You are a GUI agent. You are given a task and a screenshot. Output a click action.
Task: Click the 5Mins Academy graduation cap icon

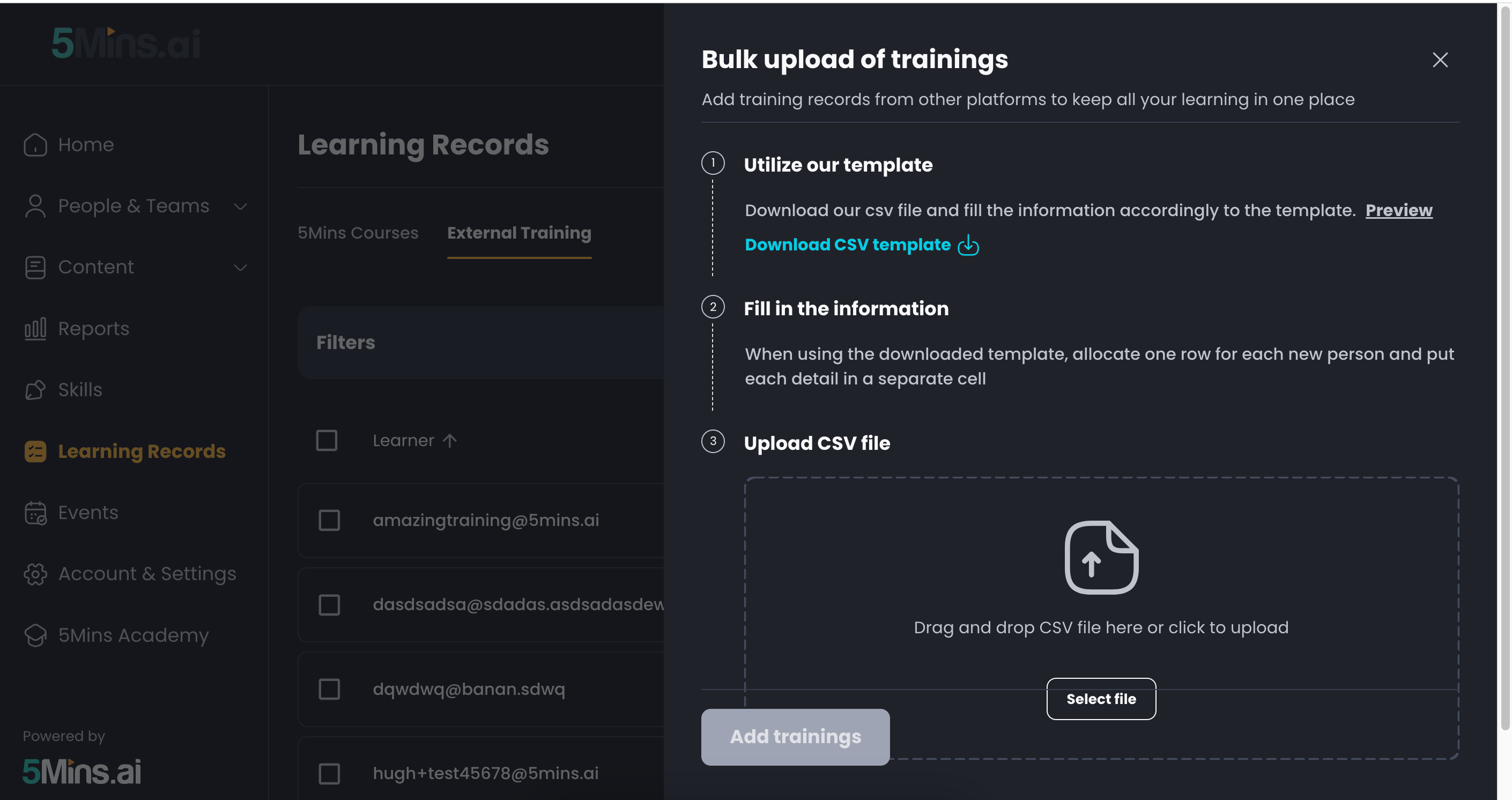pyautogui.click(x=35, y=635)
